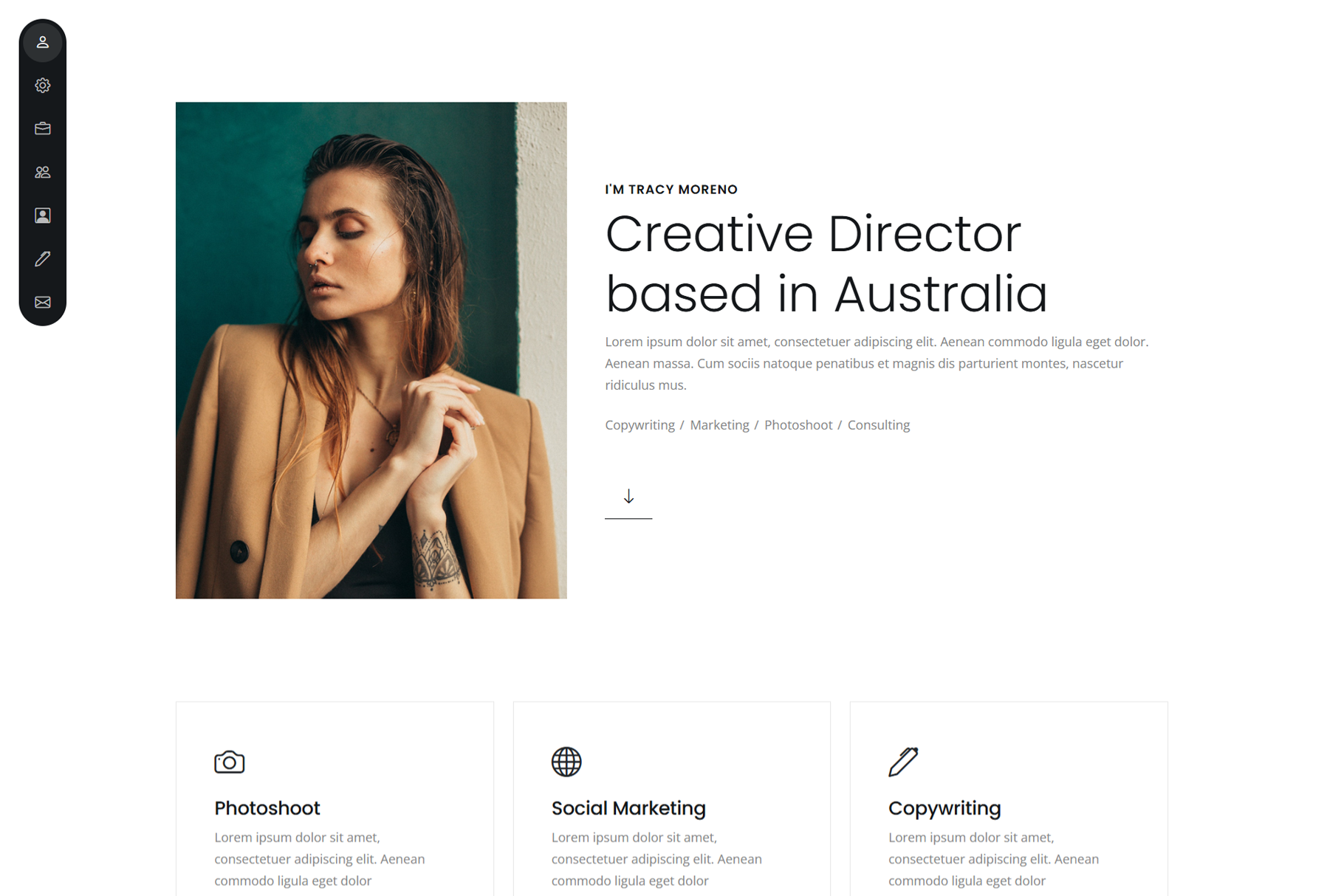This screenshot has height=896, width=1344.
Task: Open the pencil blog icon in sidebar
Action: point(43,258)
